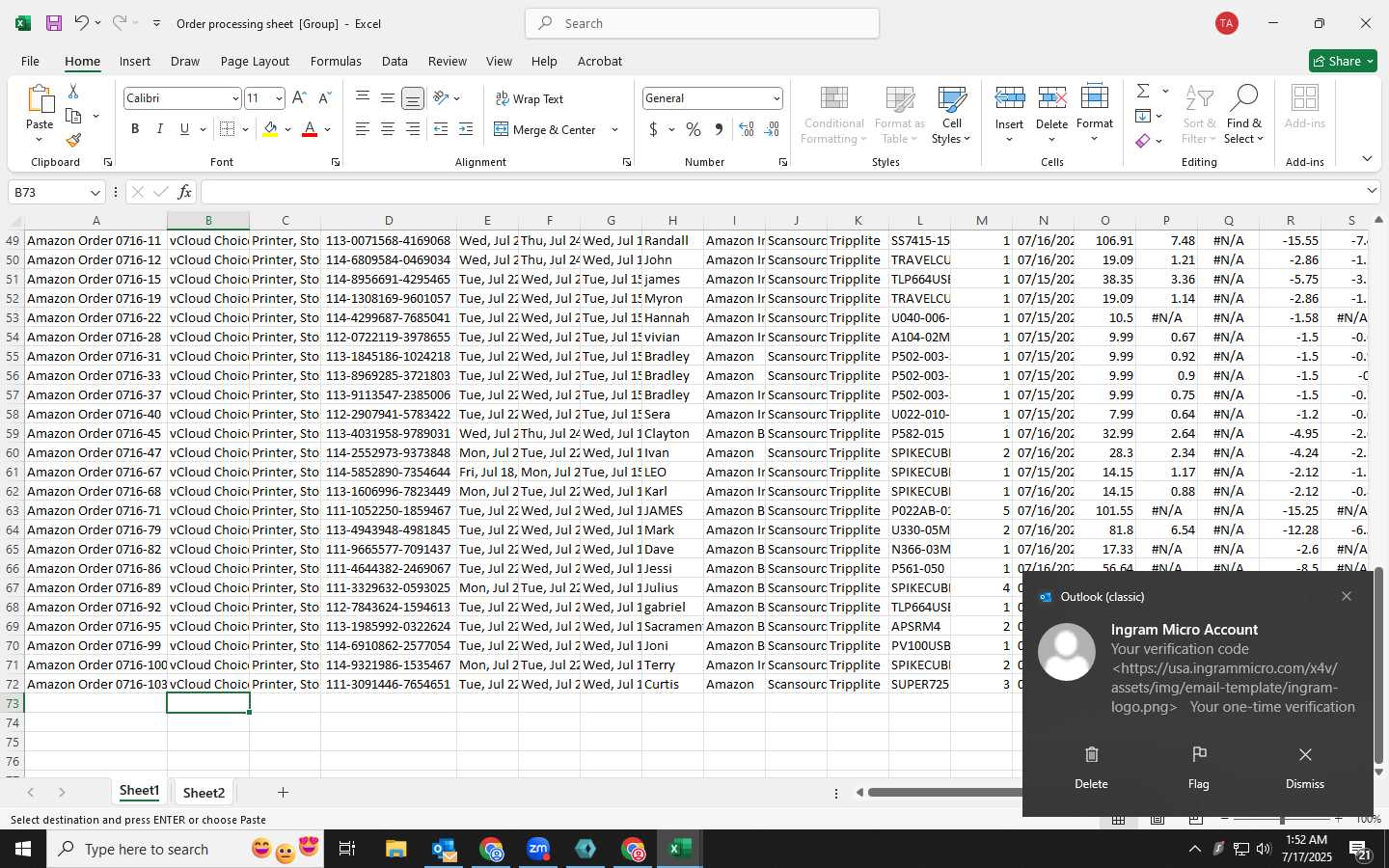The image size is (1389, 868).
Task: Dismiss the Outlook notification
Action: click(1305, 767)
